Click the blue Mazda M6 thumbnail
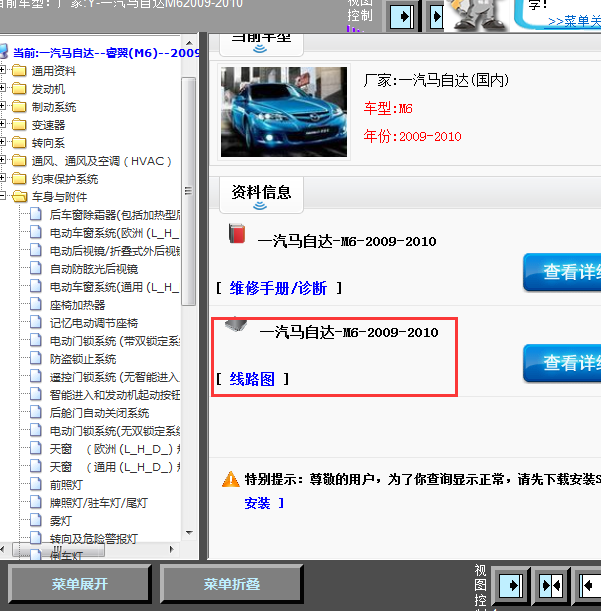 pos(284,112)
